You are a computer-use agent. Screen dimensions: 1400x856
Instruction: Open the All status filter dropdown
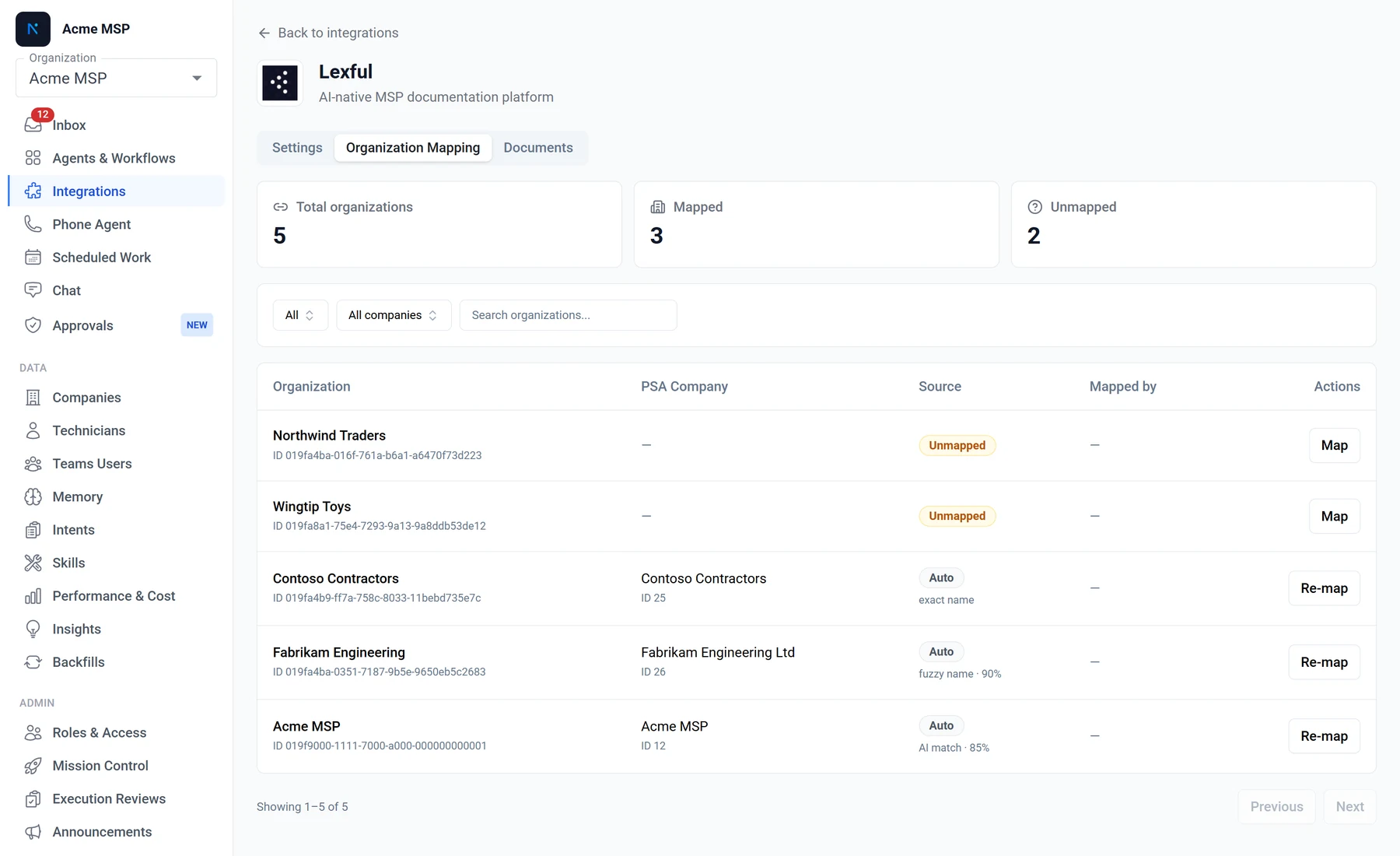pos(300,315)
